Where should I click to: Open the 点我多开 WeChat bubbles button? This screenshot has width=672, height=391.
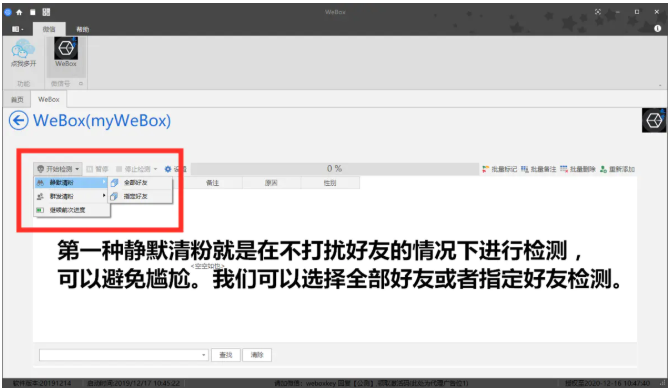tap(24, 53)
